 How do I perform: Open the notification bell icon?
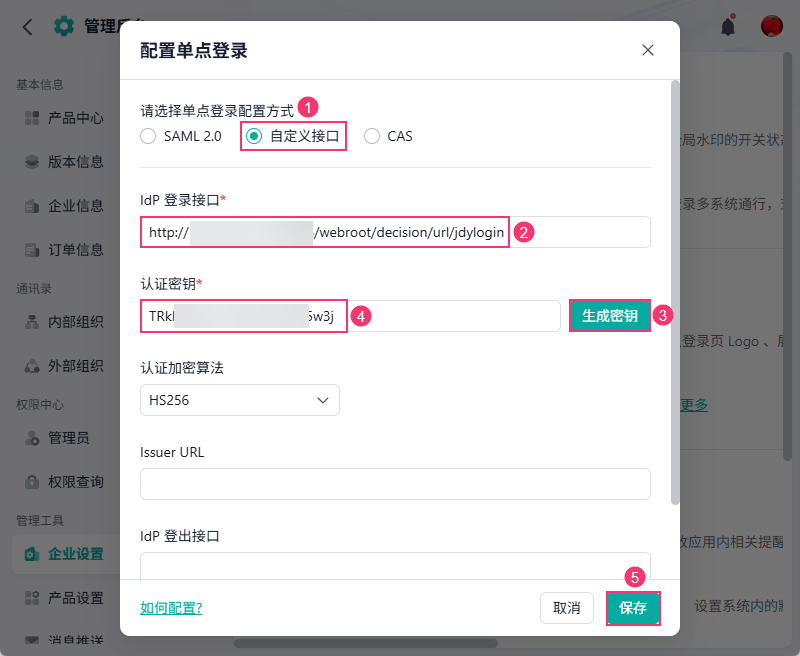[x=728, y=27]
